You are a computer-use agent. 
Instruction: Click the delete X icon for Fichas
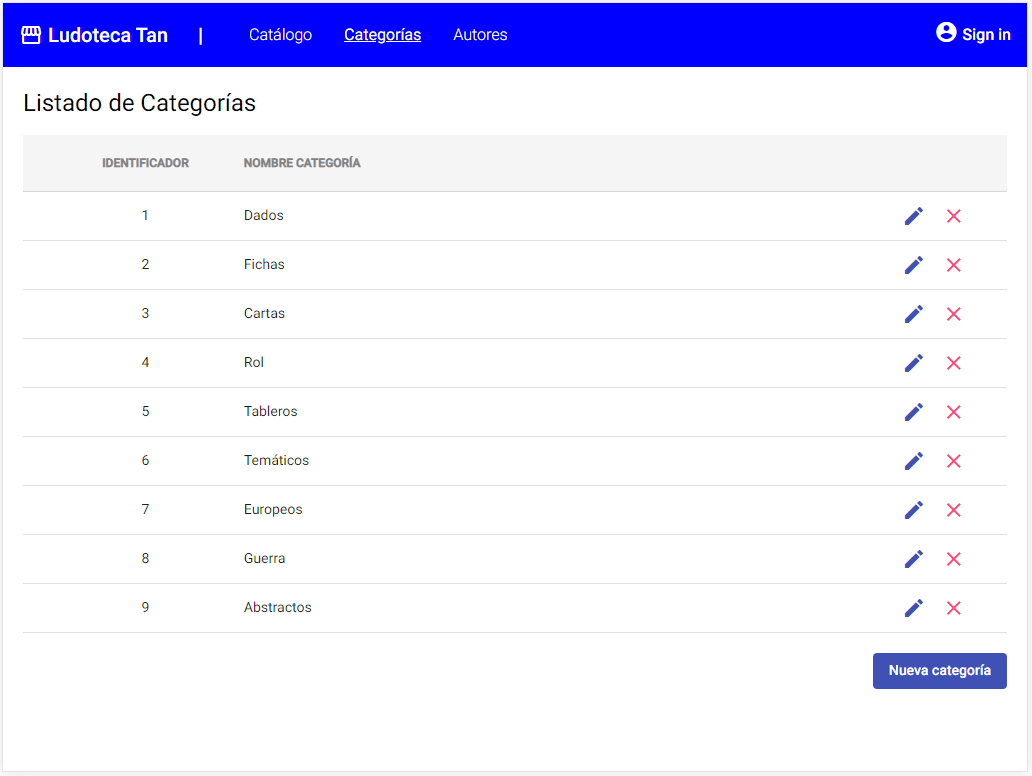coord(953,264)
